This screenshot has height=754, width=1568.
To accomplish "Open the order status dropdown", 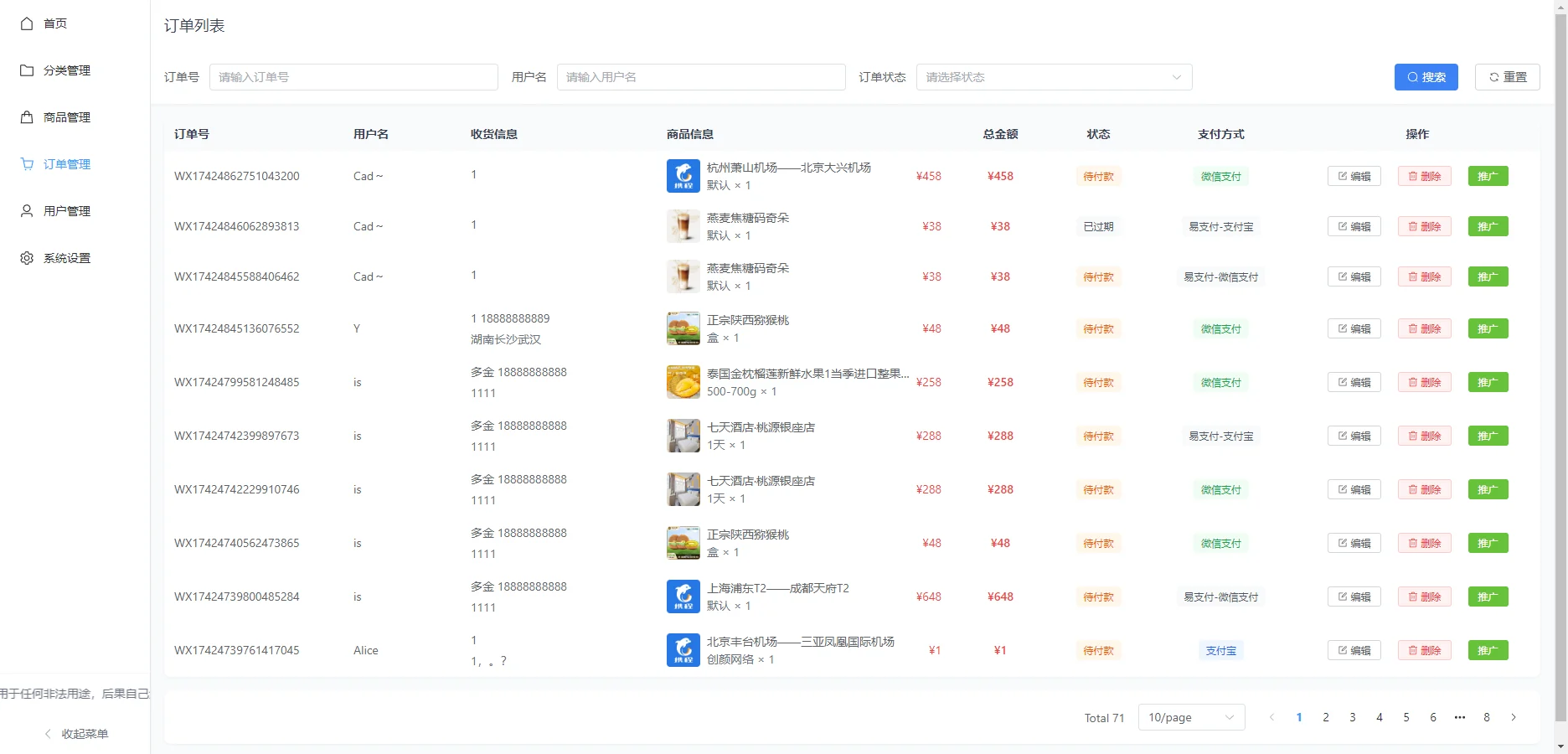I will (1054, 77).
